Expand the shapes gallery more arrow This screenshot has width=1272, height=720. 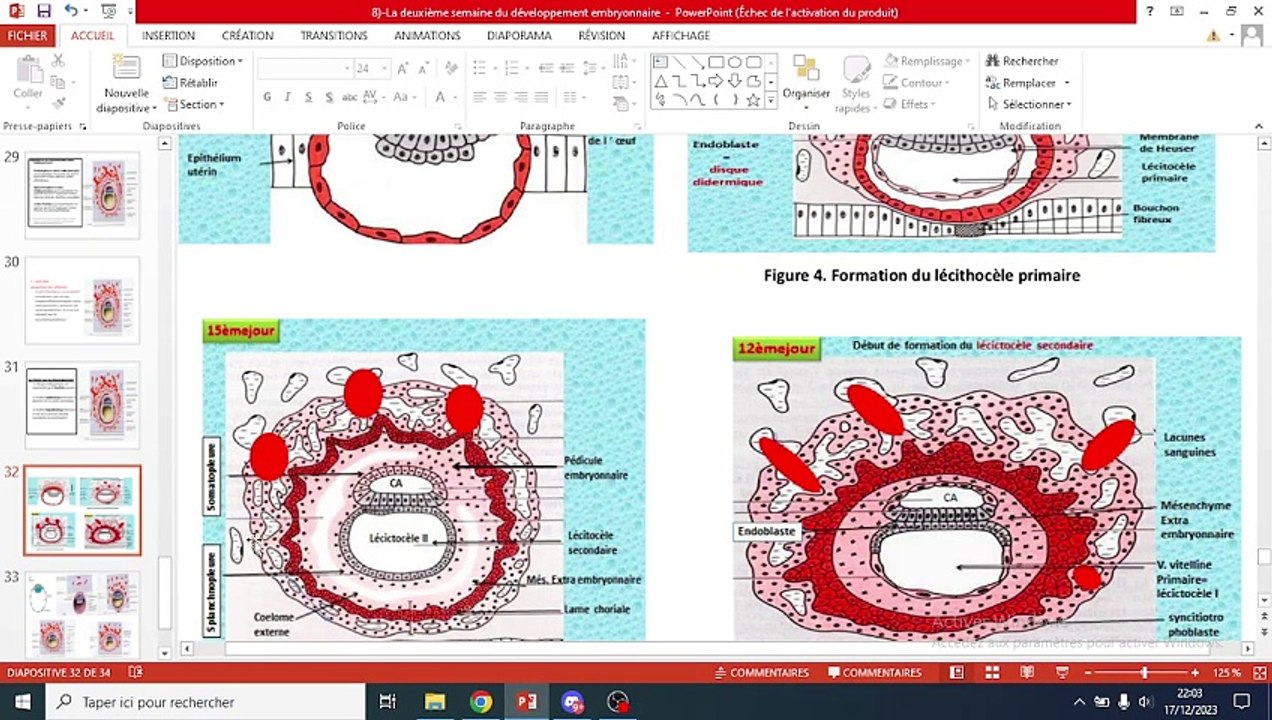pos(770,100)
